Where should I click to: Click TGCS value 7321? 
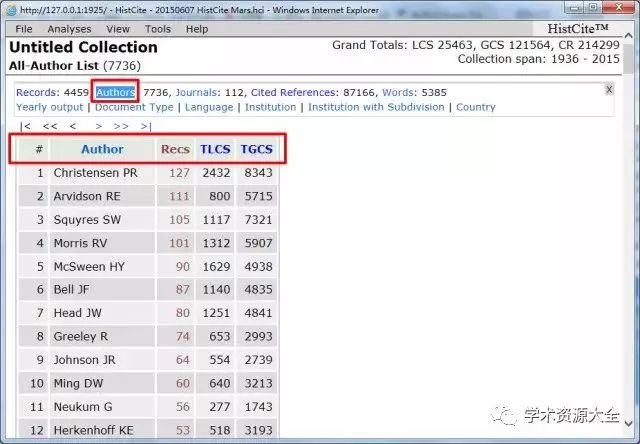[258, 220]
